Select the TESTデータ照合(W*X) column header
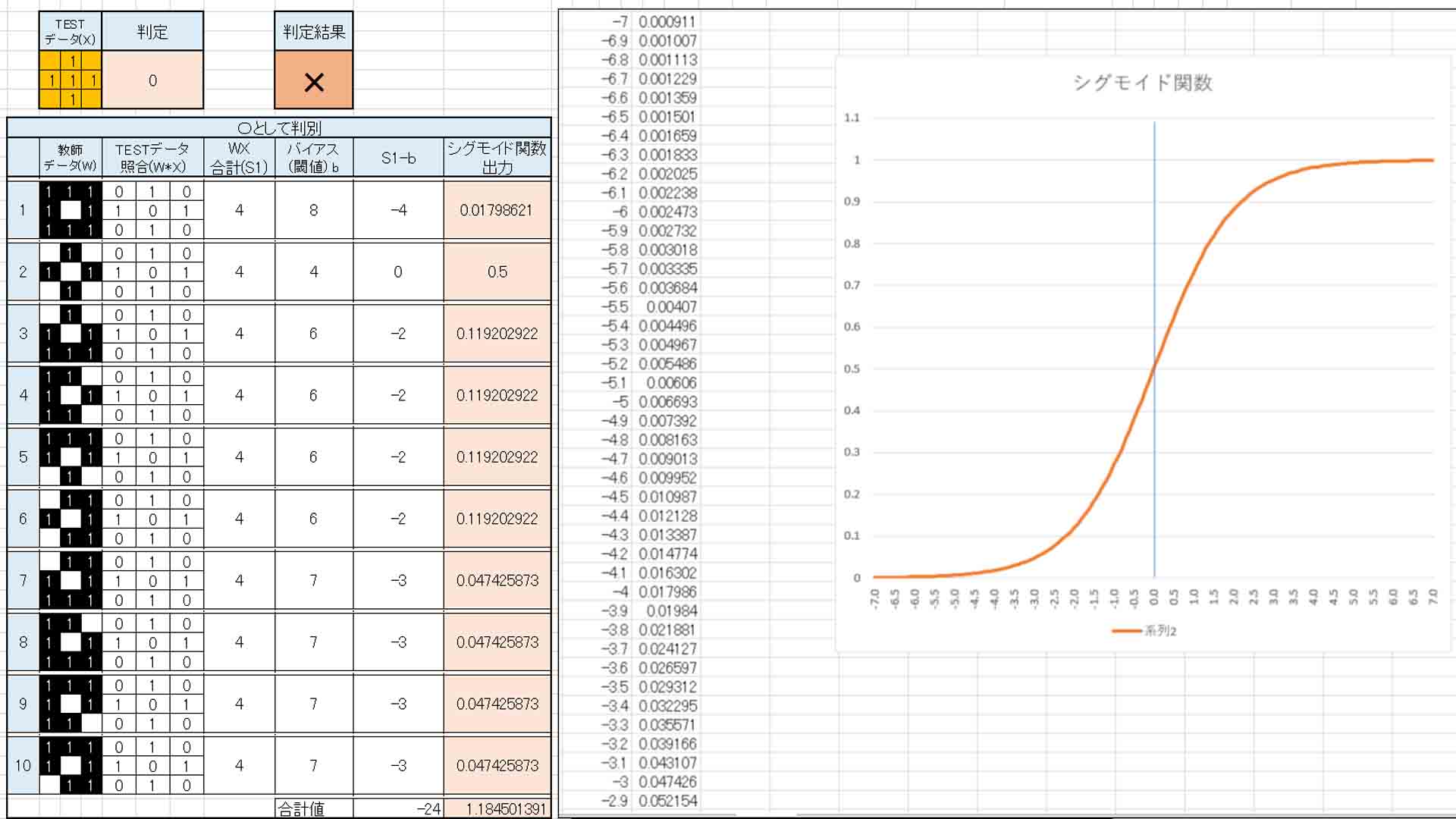This screenshot has height=819, width=1456. pyautogui.click(x=152, y=158)
